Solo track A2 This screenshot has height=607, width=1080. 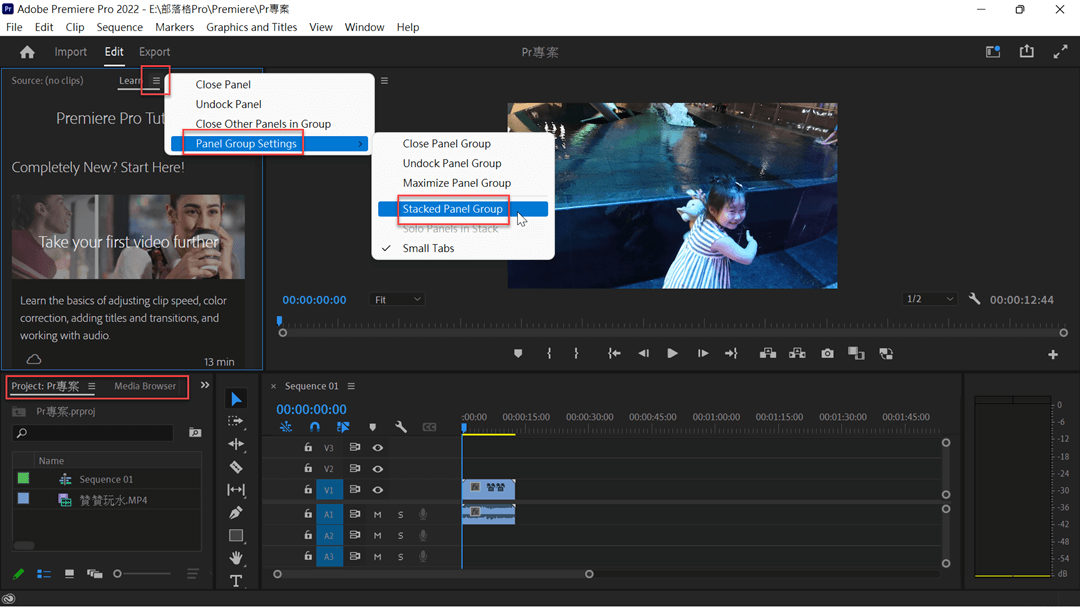400,535
